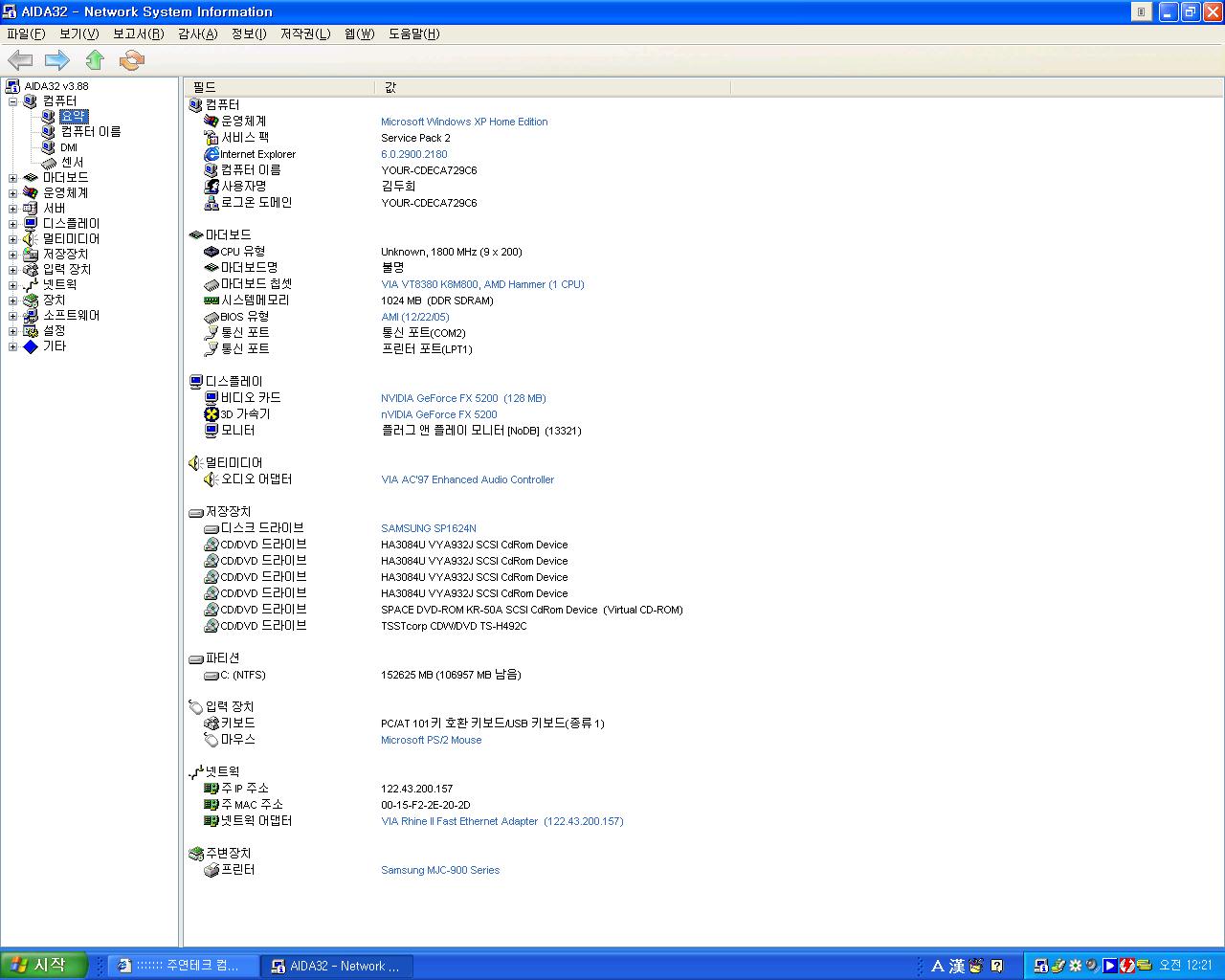Click the 시스템메모리 row icon

tap(212, 301)
